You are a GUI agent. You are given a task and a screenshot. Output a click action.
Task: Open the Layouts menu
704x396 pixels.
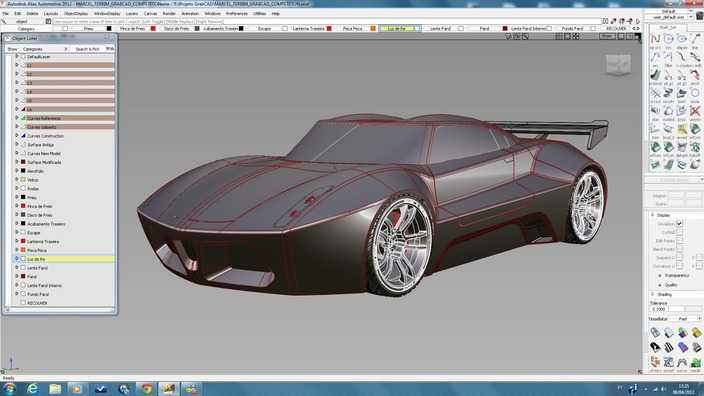coord(51,13)
